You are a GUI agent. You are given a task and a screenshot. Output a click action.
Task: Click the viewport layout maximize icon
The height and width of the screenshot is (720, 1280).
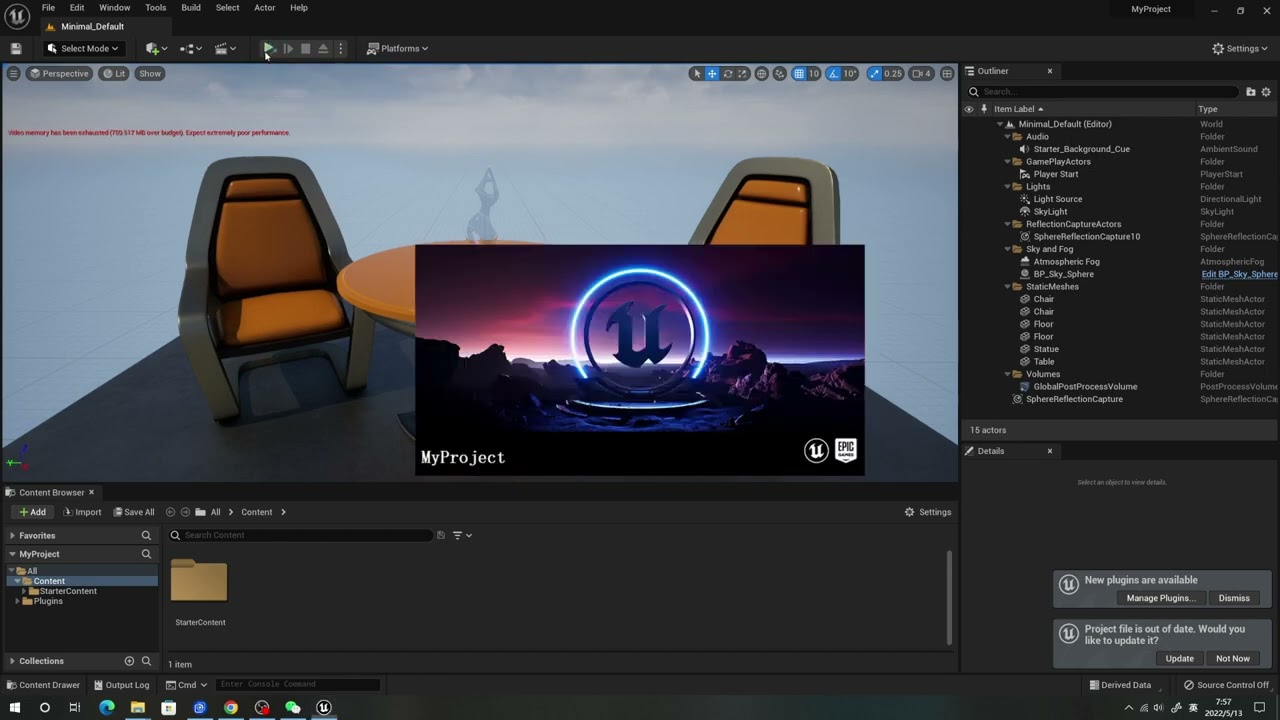947,73
